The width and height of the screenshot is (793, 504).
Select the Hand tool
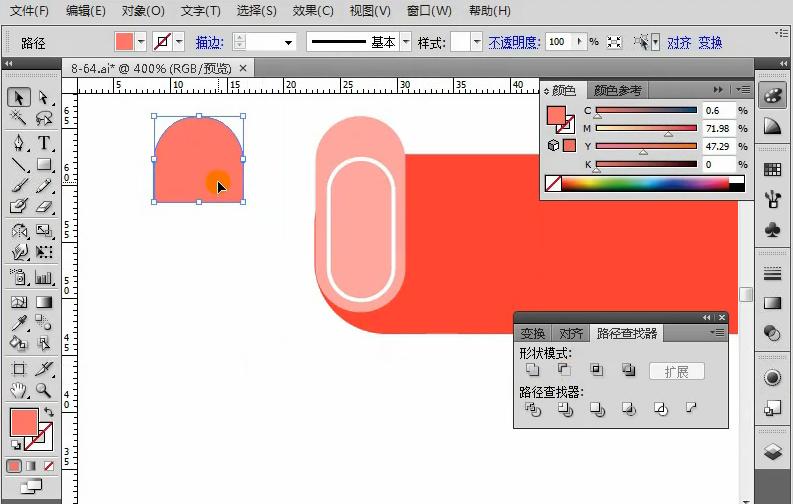pyautogui.click(x=19, y=390)
